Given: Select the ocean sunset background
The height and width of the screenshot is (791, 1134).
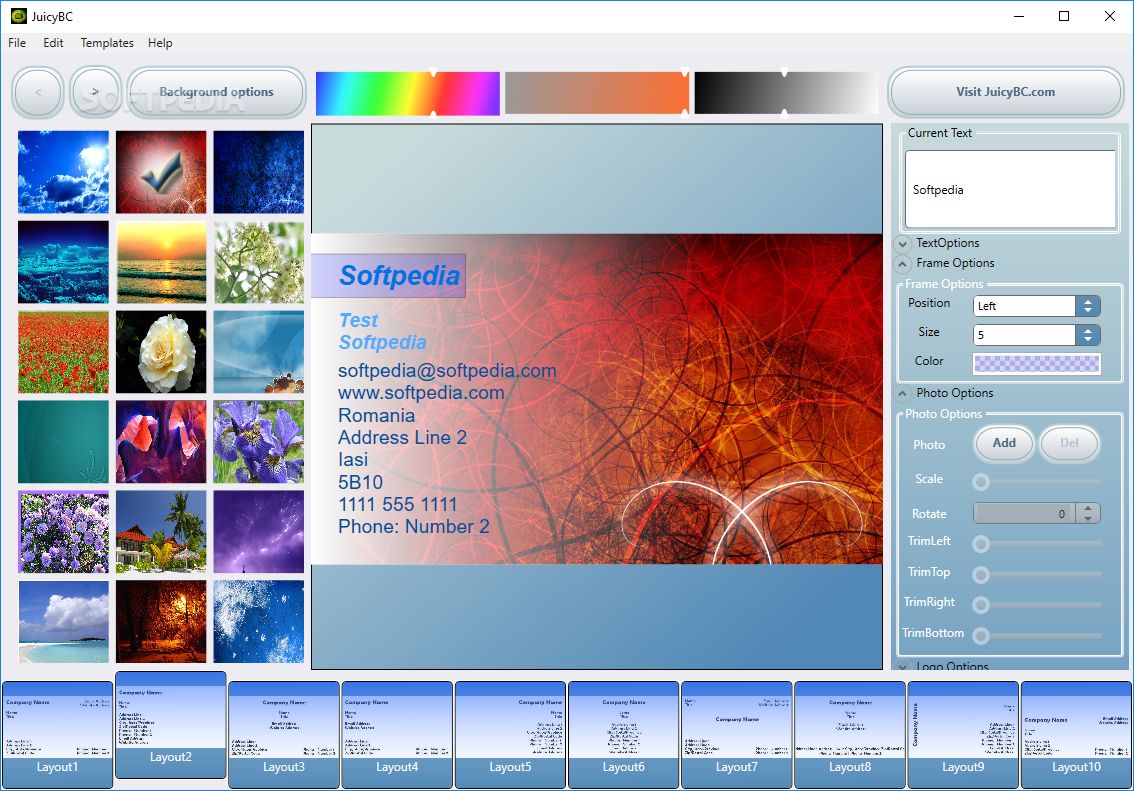Looking at the screenshot, I should click(161, 262).
